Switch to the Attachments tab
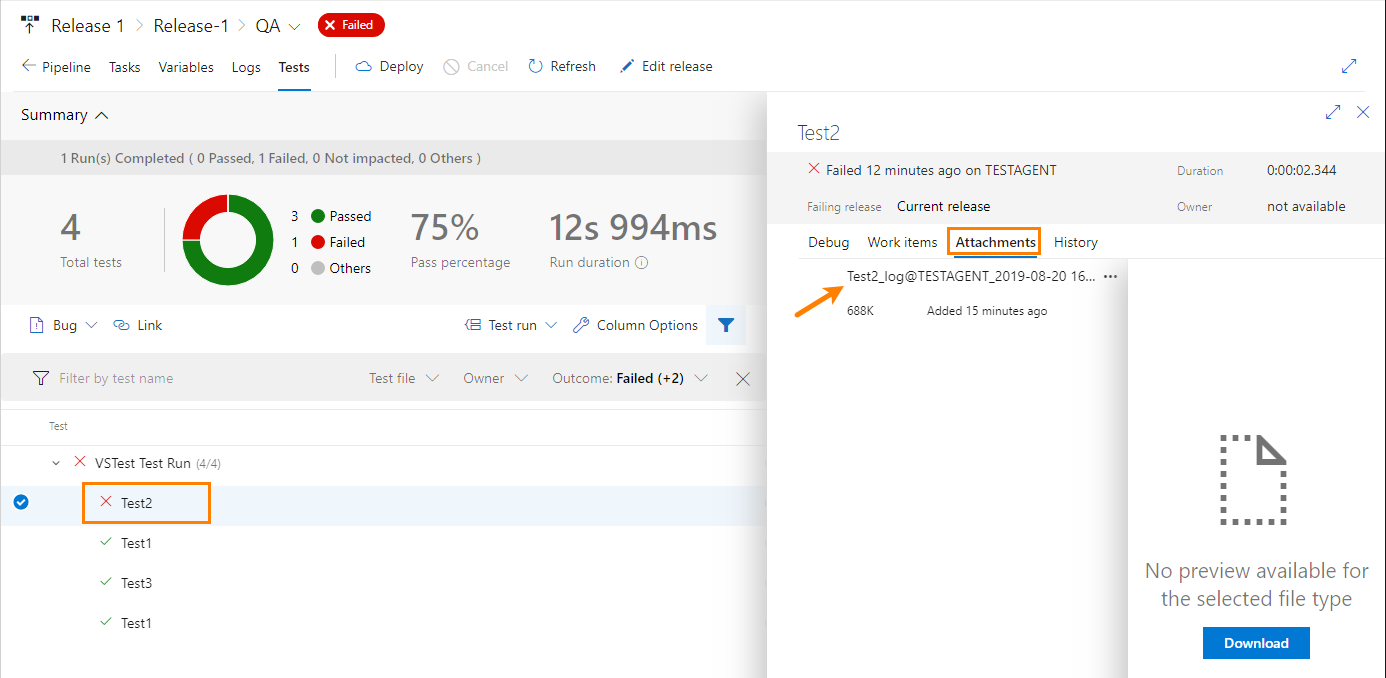This screenshot has height=678, width=1386. coord(993,242)
